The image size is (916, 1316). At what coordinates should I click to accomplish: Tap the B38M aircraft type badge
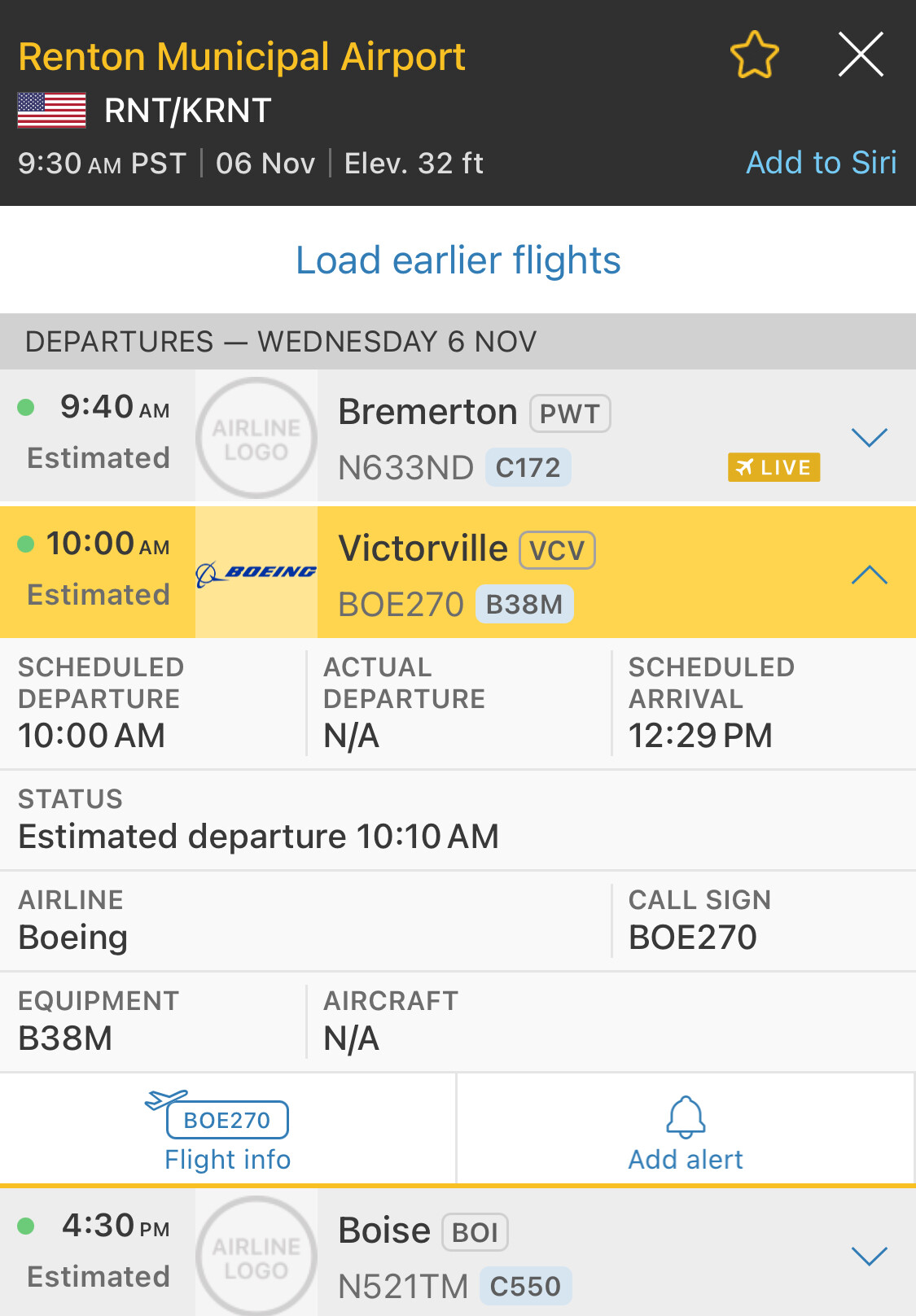point(524,605)
